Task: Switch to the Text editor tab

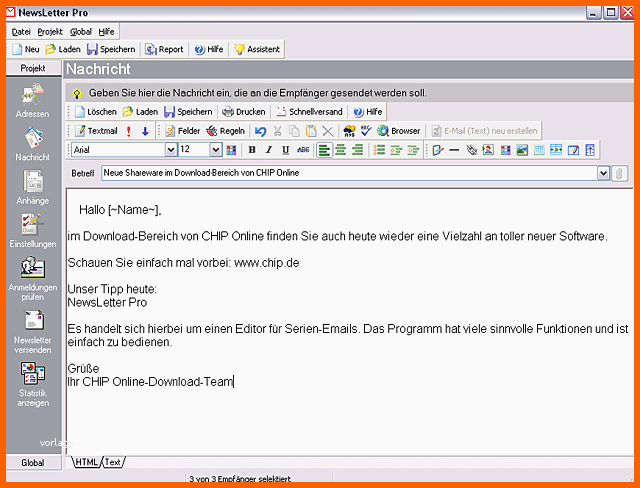Action: [112, 462]
